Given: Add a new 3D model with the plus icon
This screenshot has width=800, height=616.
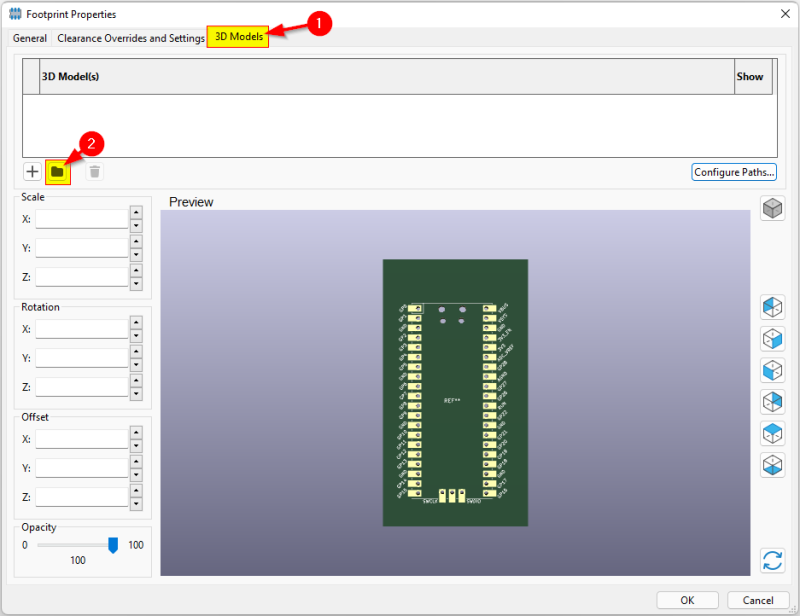Looking at the screenshot, I should coord(31,171).
